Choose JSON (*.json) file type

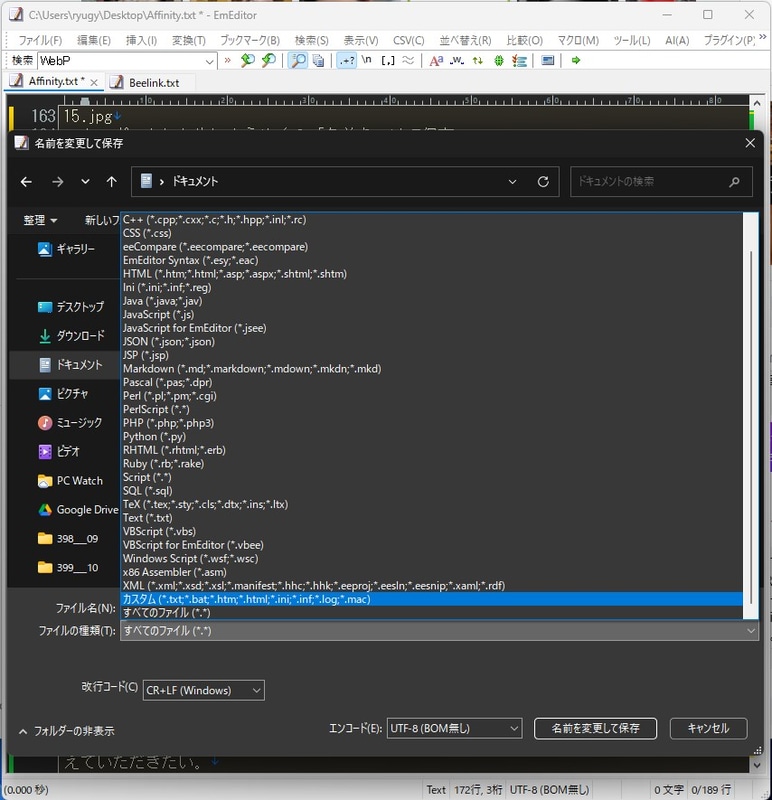(432, 342)
